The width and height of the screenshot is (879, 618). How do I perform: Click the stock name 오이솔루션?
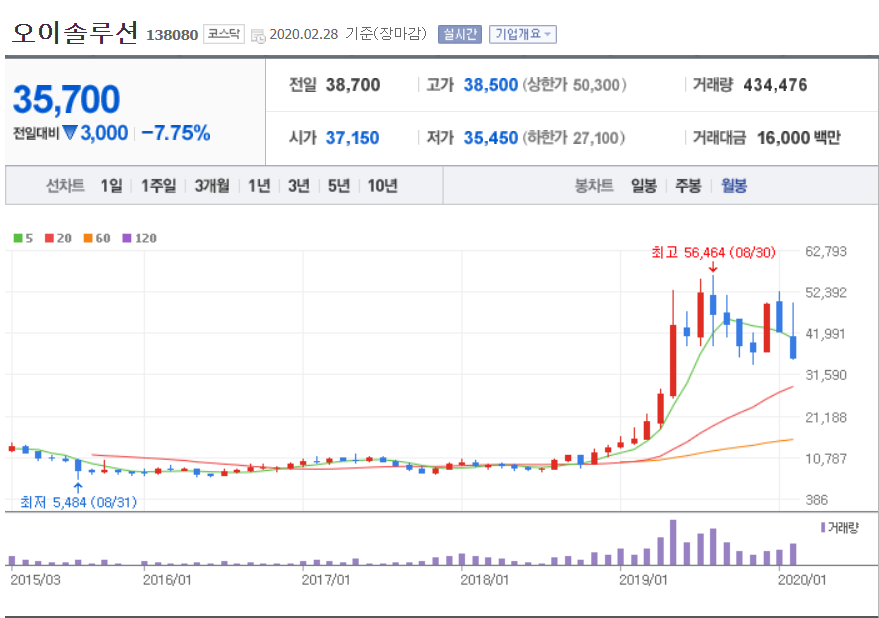(x=75, y=33)
